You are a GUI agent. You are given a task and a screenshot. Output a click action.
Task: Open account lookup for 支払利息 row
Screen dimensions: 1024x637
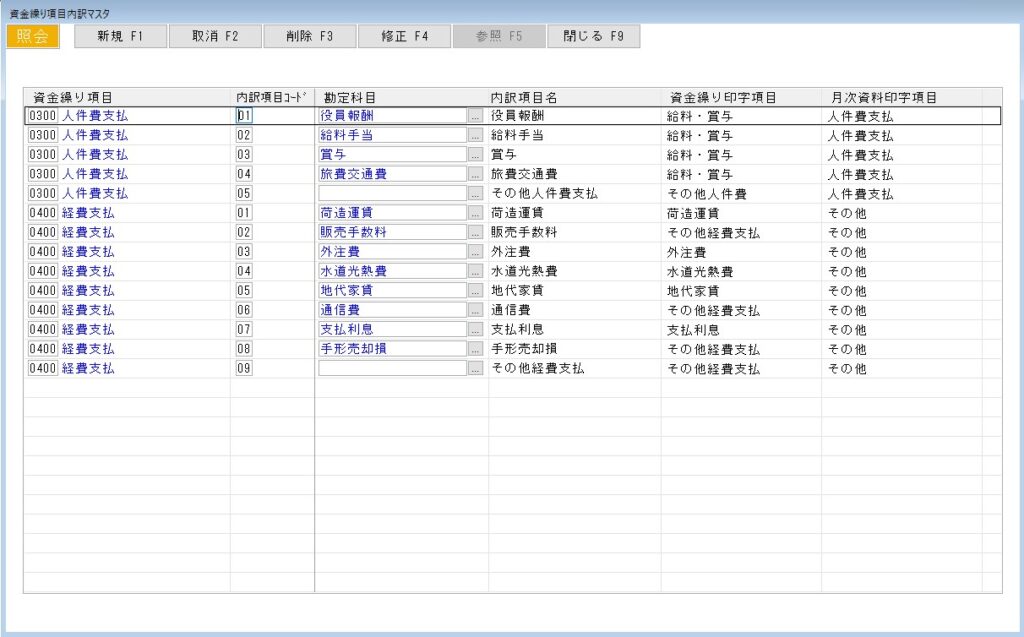(x=475, y=329)
